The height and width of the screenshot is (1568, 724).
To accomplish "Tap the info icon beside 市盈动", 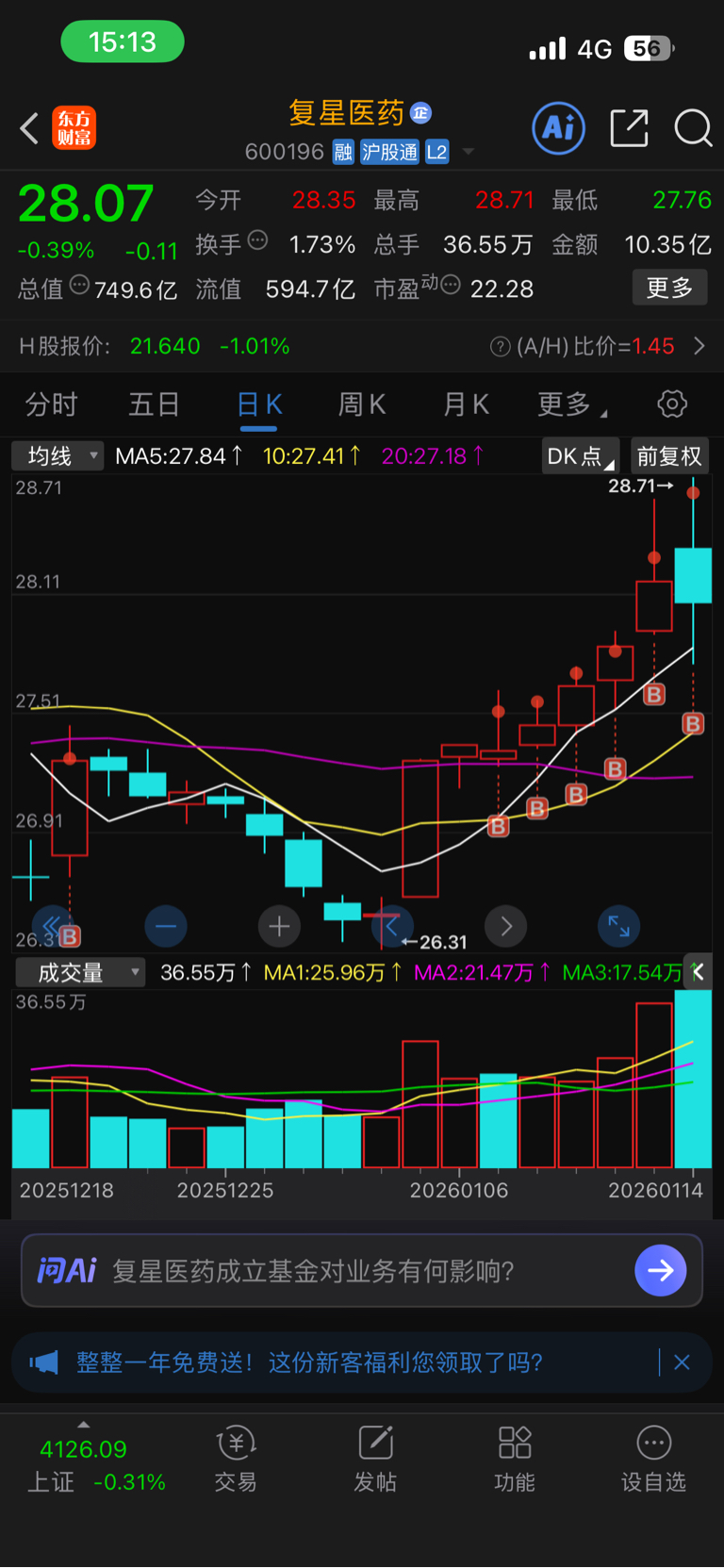I will click(451, 285).
